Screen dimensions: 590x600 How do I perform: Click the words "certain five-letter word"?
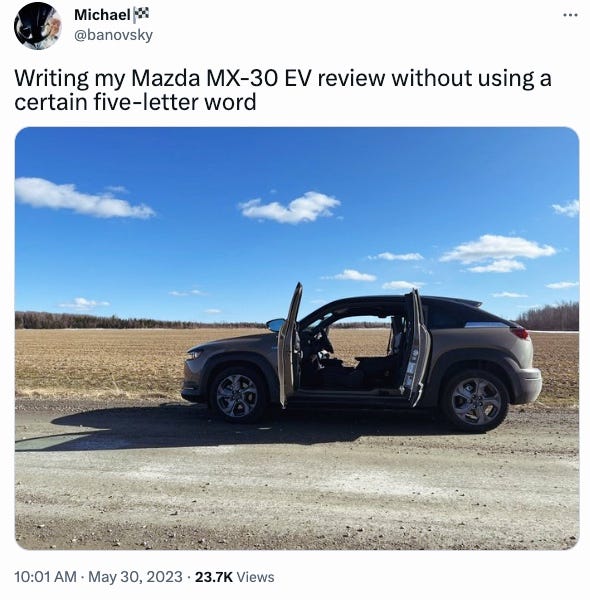135,102
